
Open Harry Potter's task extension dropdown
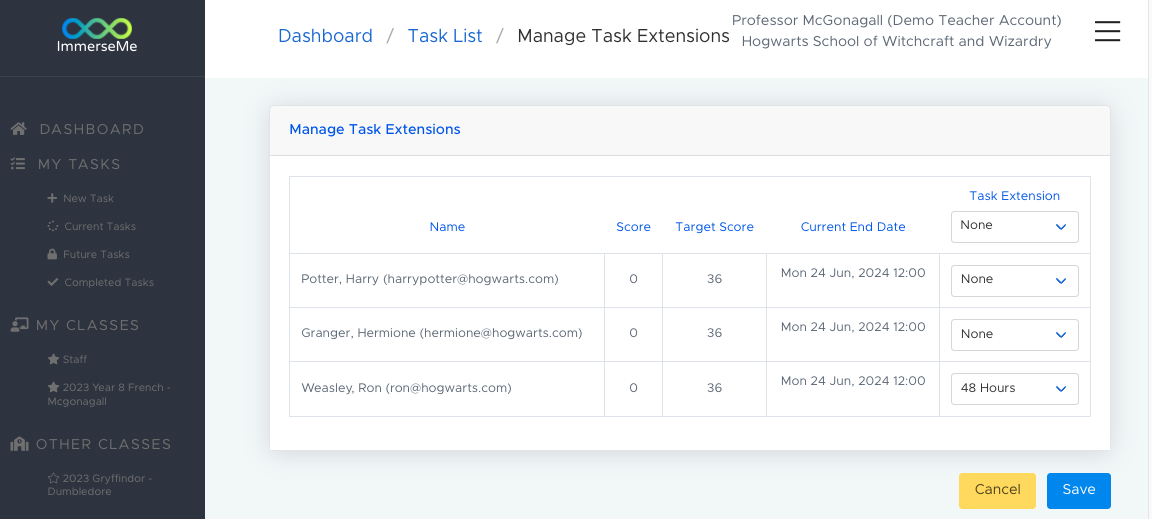[x=1015, y=280]
